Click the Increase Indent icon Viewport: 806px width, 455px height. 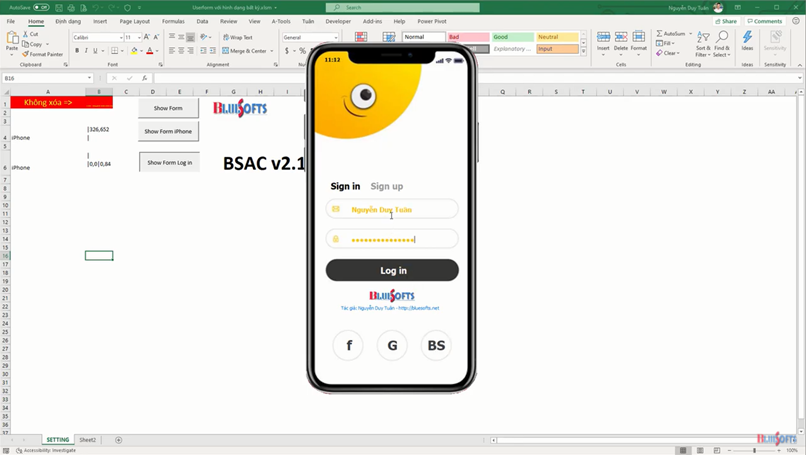(212, 50)
